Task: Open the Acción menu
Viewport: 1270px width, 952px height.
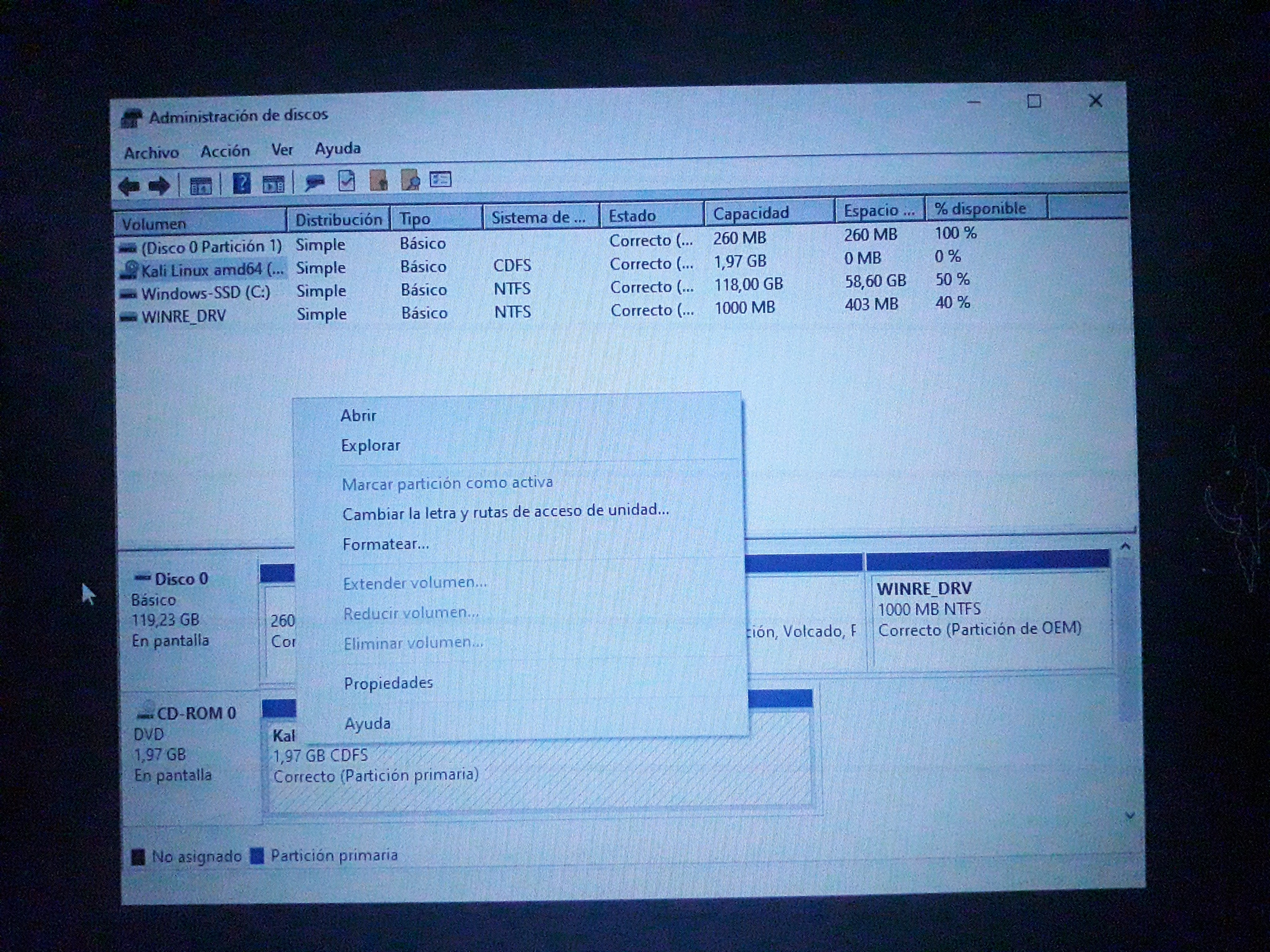Action: click(x=225, y=151)
